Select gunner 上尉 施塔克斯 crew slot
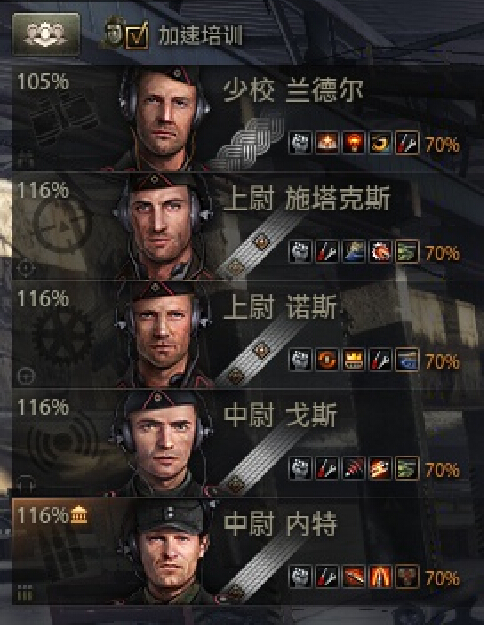This screenshot has width=484, height=625. 239,226
